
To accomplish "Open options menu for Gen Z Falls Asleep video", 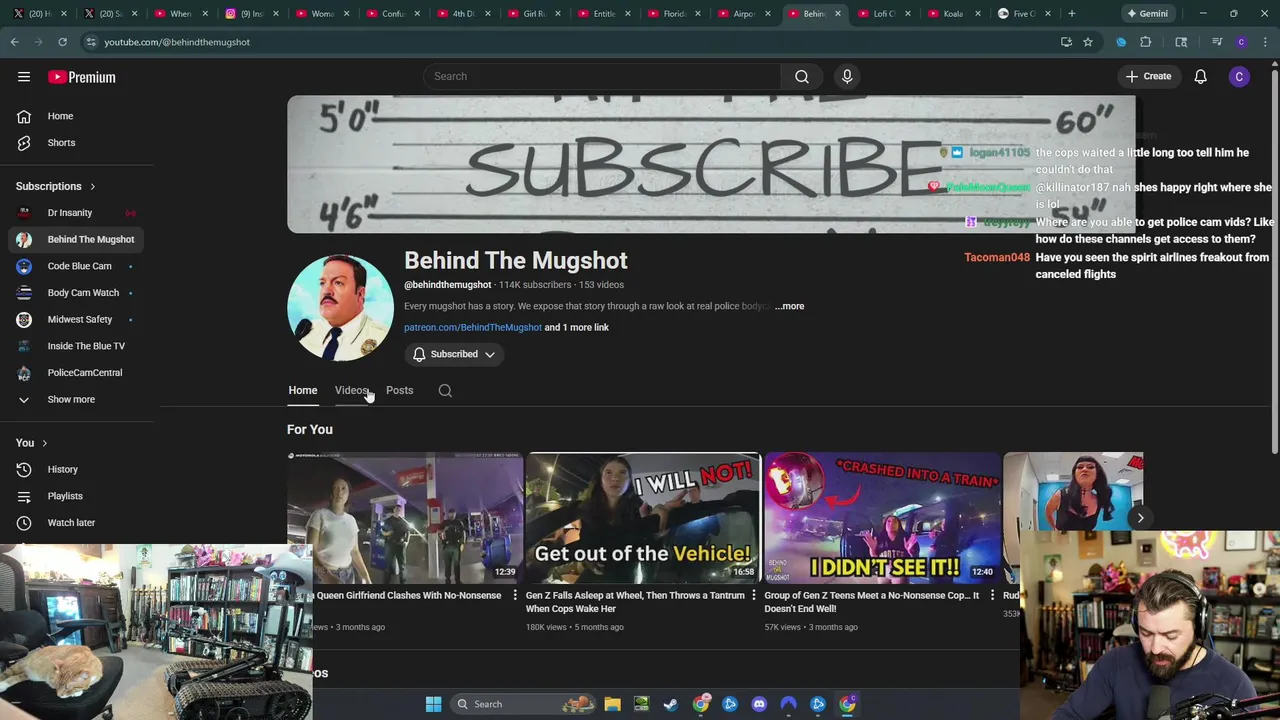I will (x=754, y=596).
